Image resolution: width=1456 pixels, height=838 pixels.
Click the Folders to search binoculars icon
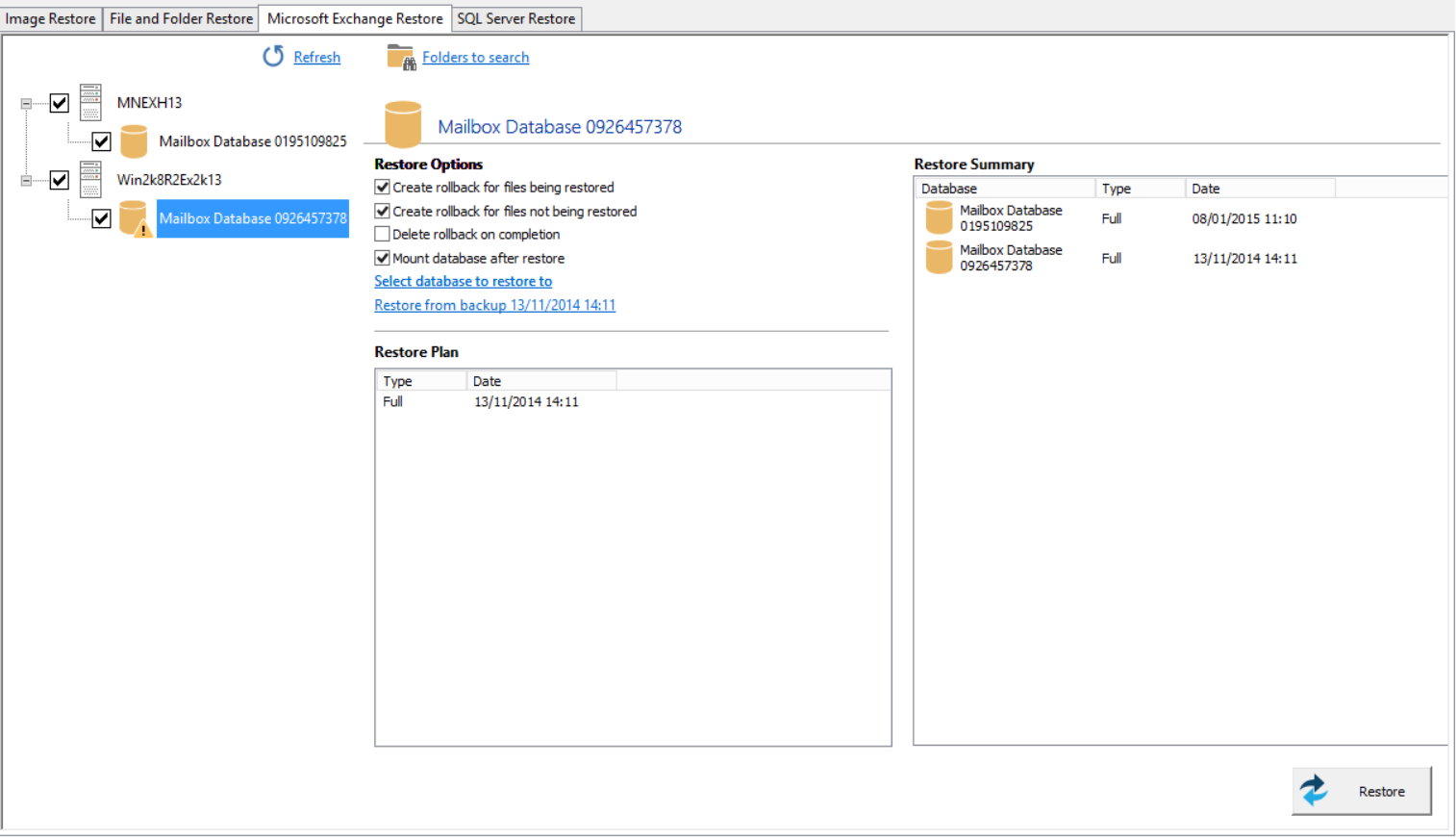pyautogui.click(x=400, y=58)
